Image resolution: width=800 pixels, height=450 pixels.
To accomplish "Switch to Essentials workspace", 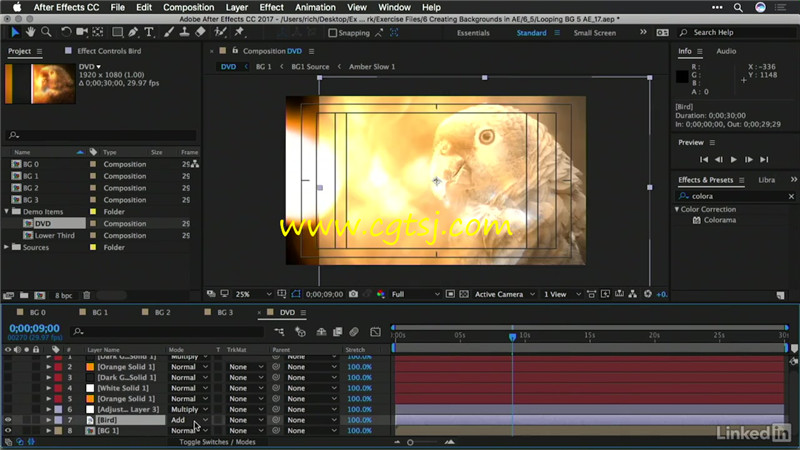I will 473,33.
